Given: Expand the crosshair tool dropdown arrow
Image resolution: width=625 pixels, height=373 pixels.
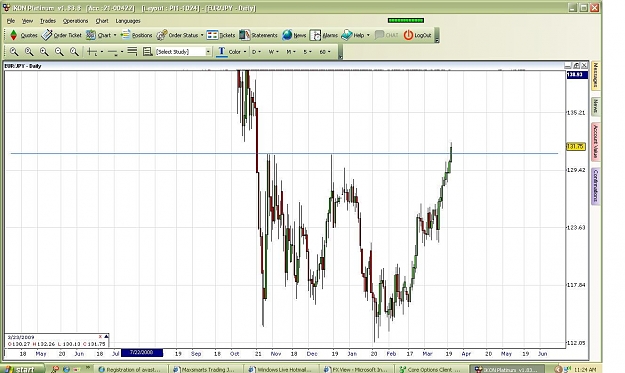Looking at the screenshot, I should point(102,52).
